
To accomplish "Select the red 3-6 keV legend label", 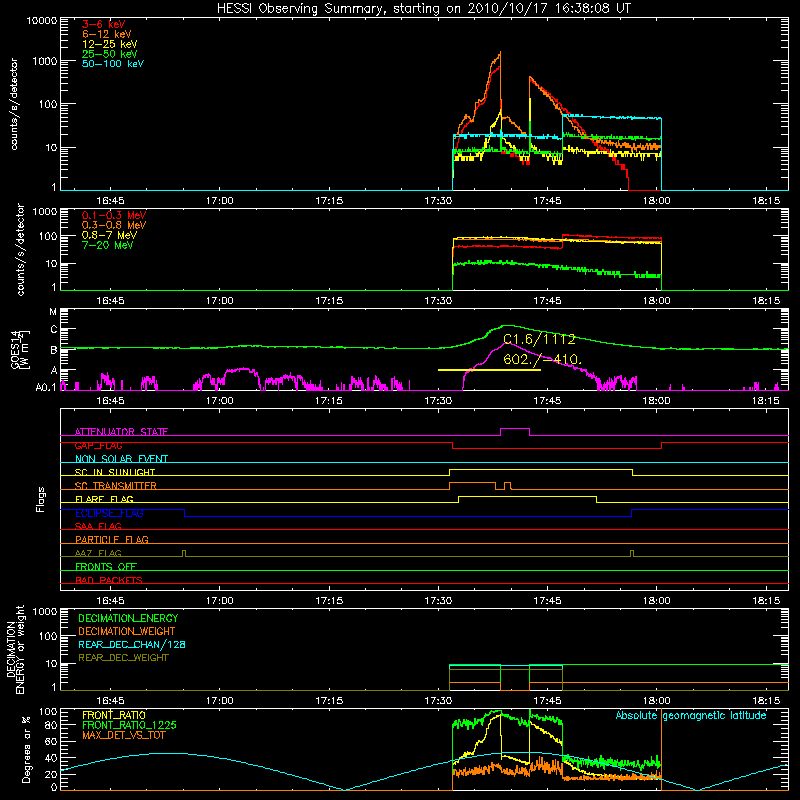I will point(103,24).
